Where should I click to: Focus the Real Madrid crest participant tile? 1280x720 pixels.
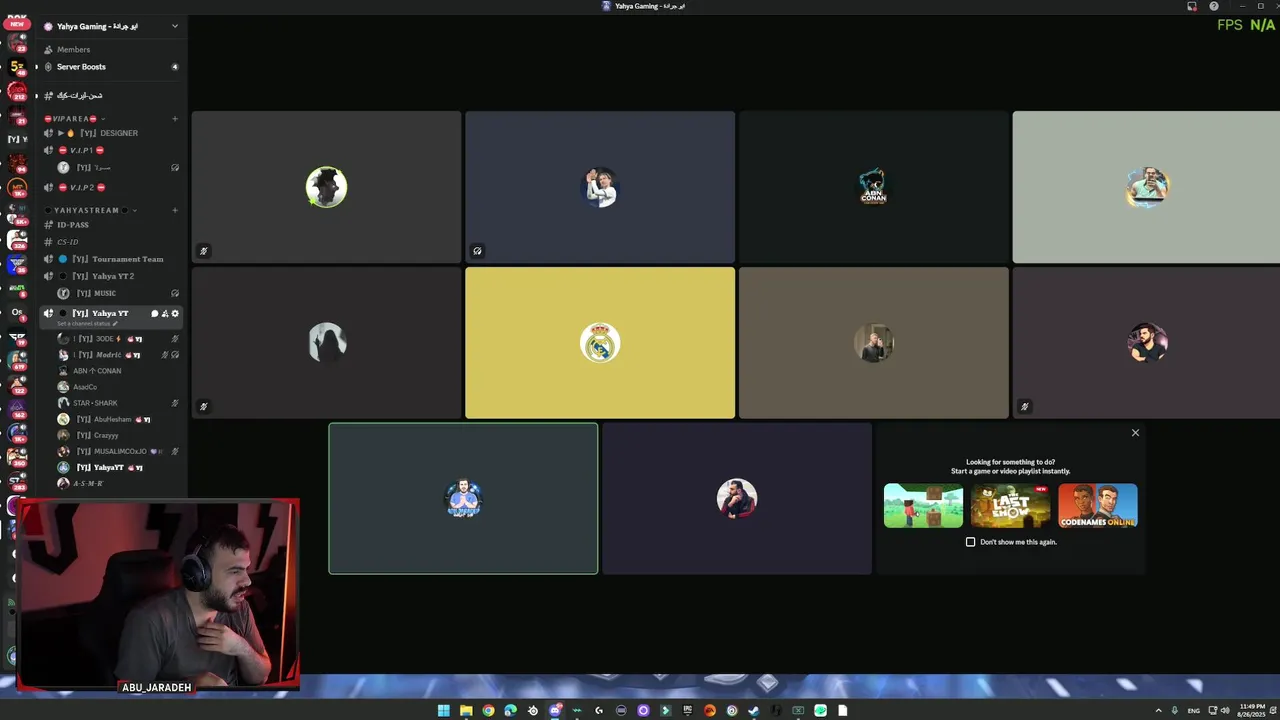pos(600,343)
